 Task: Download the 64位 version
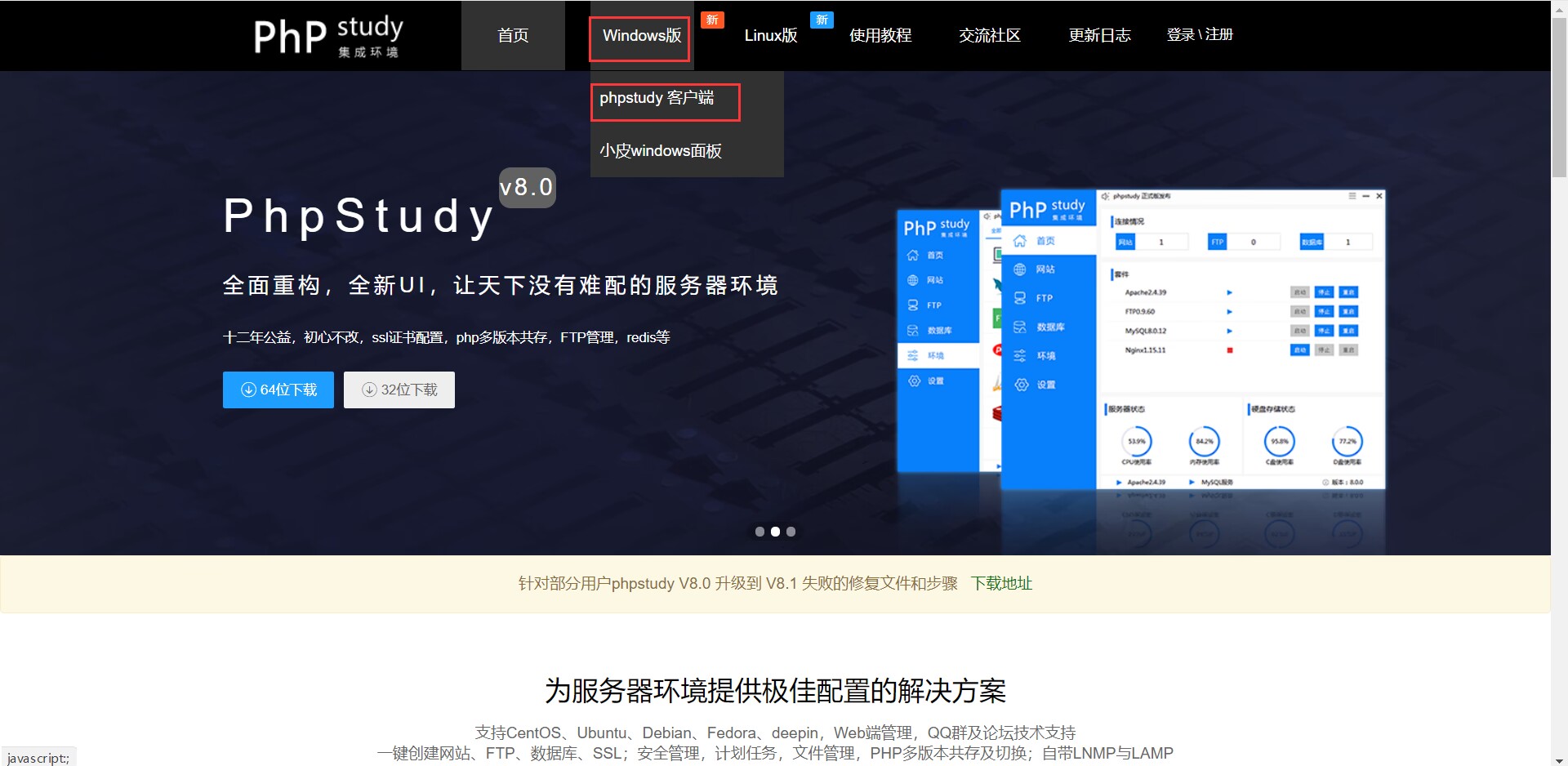pyautogui.click(x=278, y=390)
